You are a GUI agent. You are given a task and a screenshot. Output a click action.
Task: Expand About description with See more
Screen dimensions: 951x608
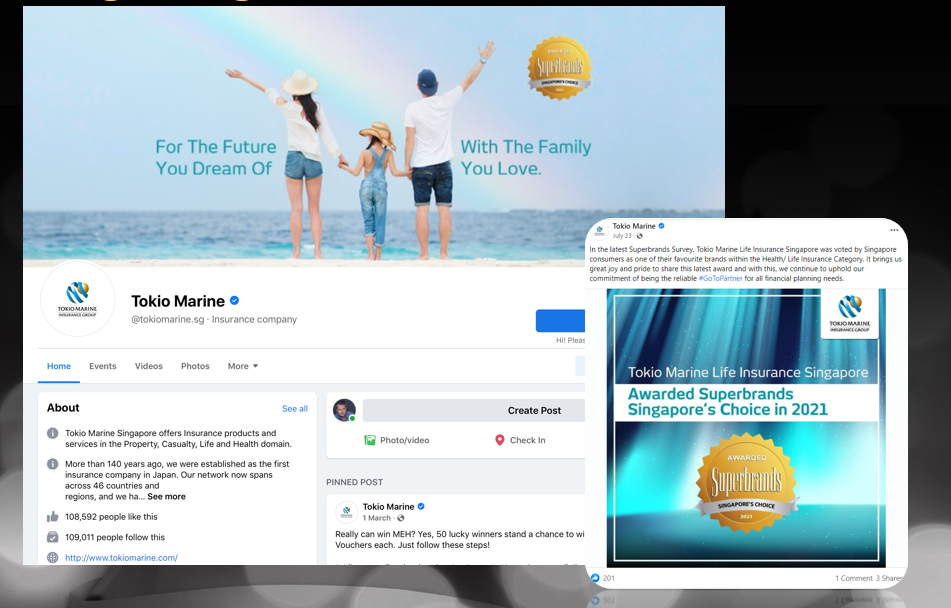pos(167,496)
